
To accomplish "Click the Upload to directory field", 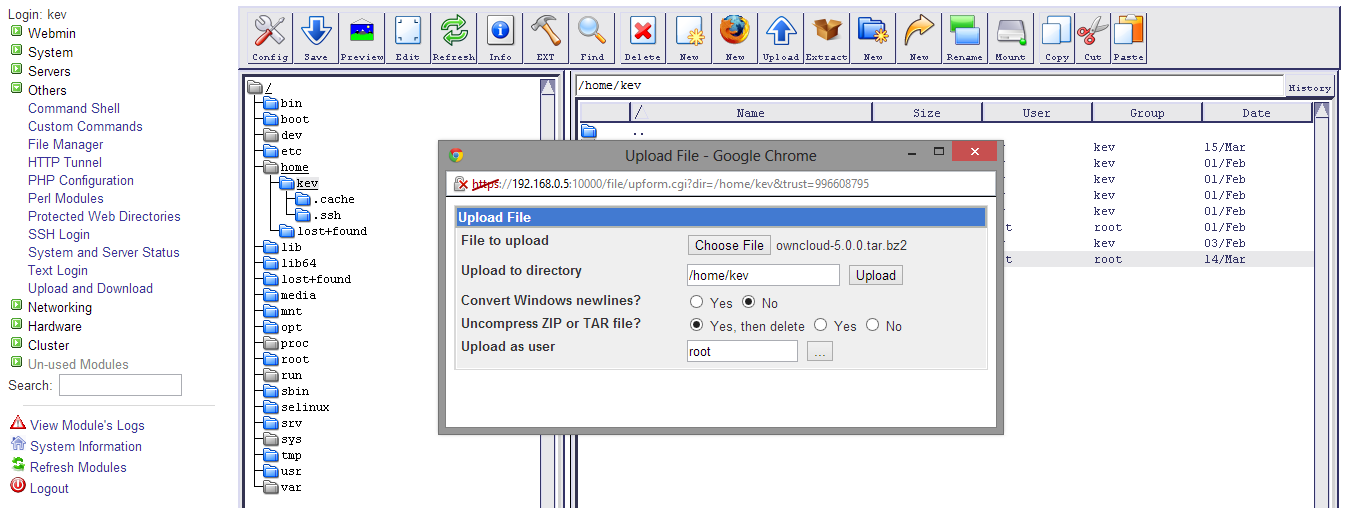I will point(763,275).
